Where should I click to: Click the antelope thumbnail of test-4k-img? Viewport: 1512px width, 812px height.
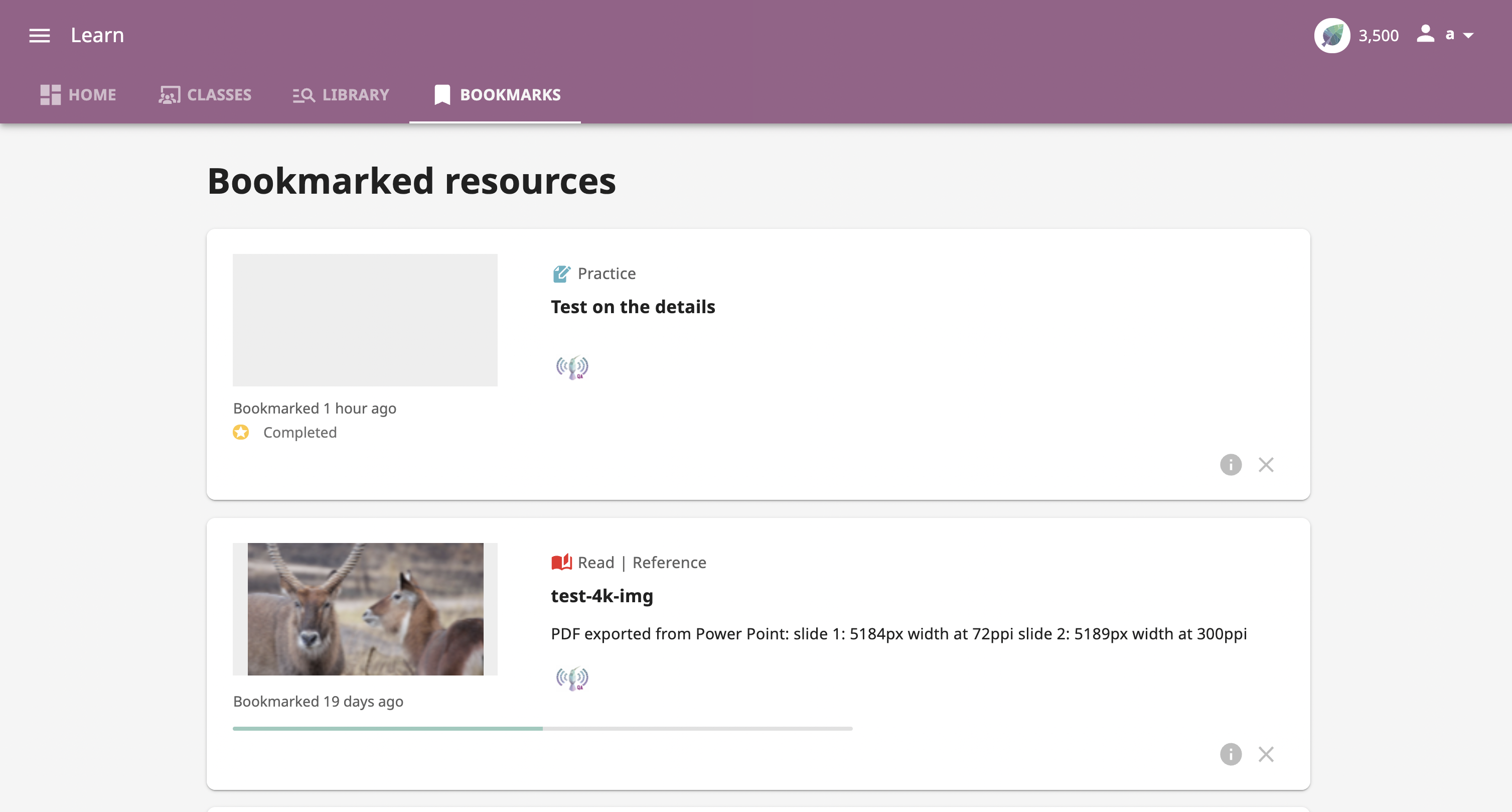[x=365, y=609]
